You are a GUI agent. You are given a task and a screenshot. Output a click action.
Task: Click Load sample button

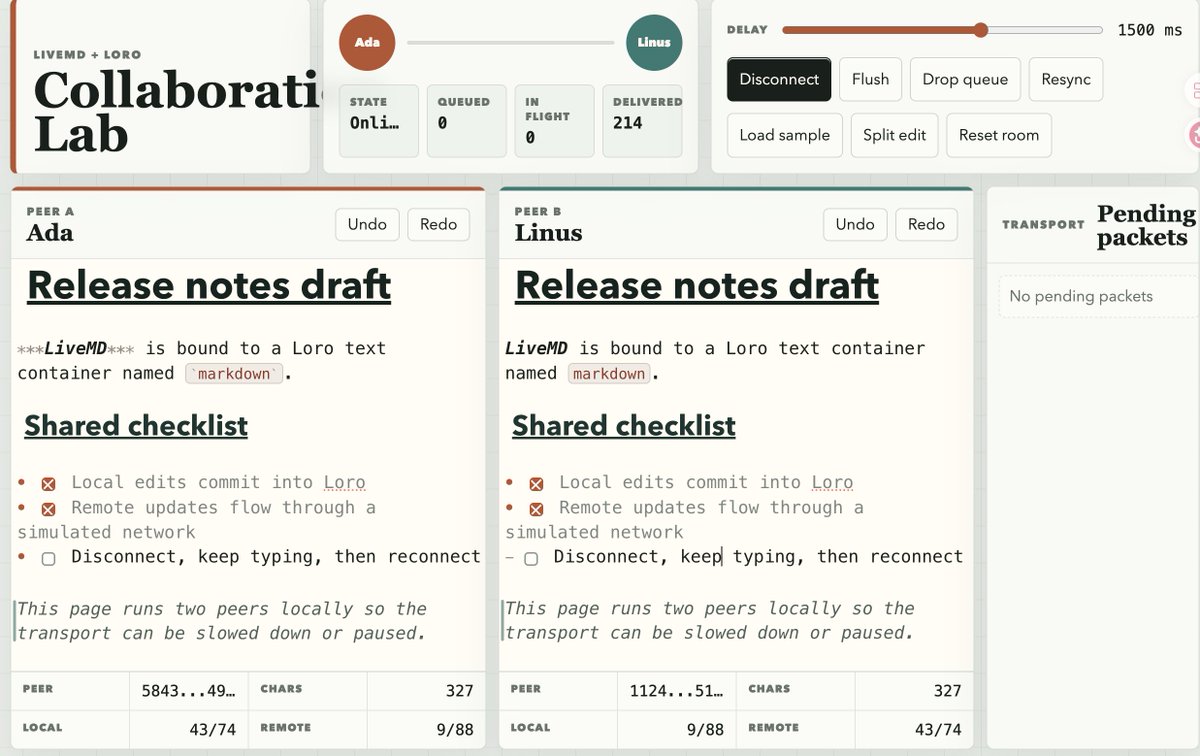[785, 135]
